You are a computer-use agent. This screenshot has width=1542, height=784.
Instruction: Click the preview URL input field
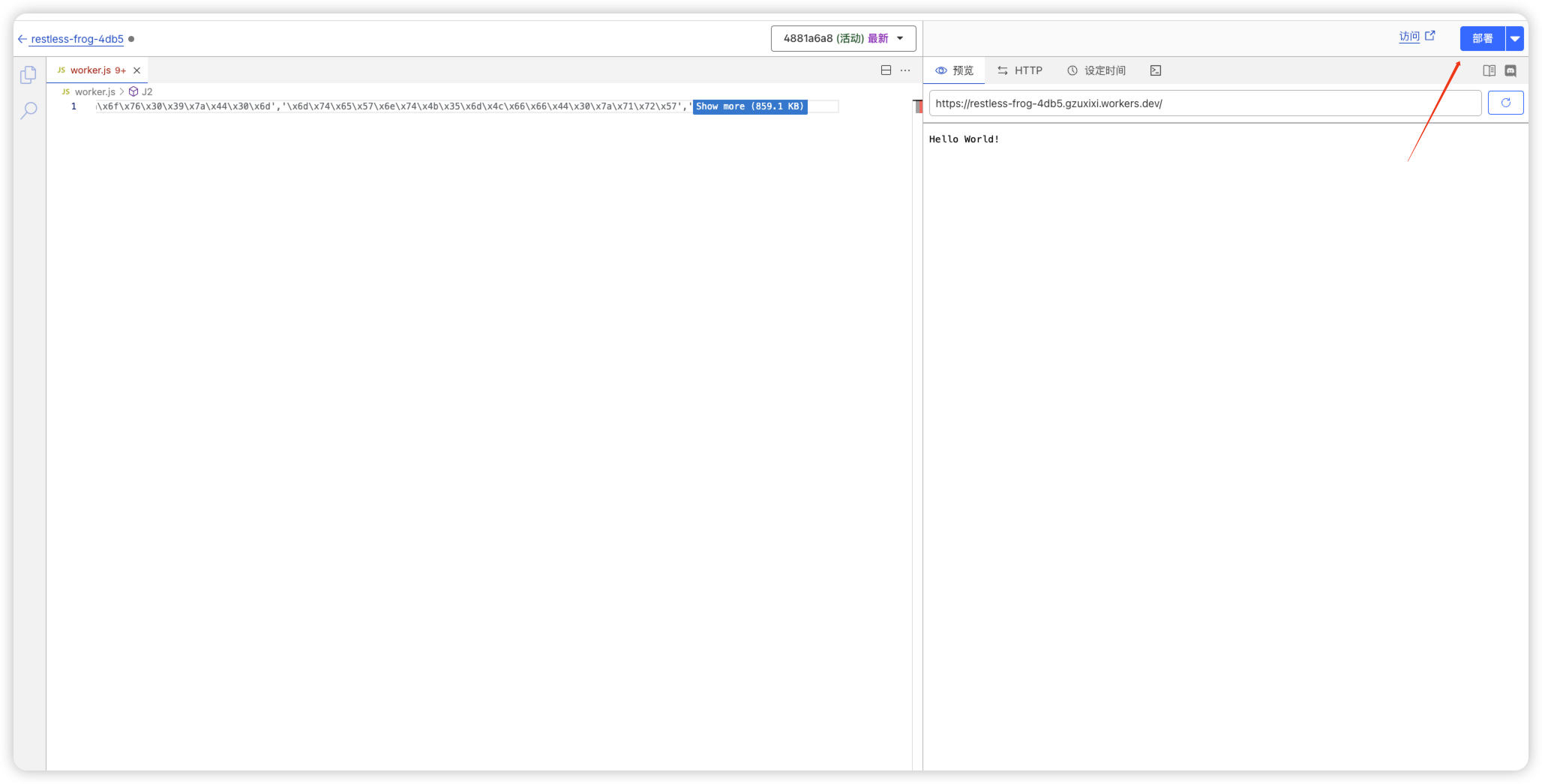pos(1204,103)
